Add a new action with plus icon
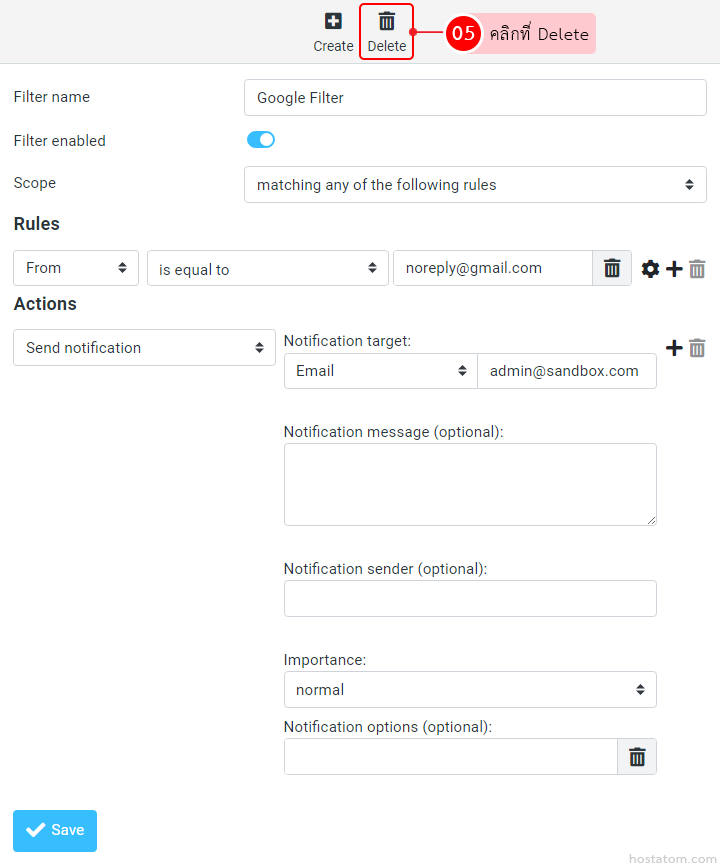Viewport: 720px width, 866px height. [x=674, y=348]
